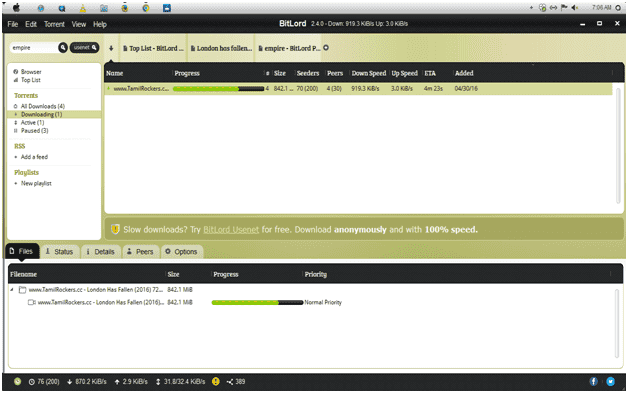Sort torrents by Seeders column

coord(308,73)
